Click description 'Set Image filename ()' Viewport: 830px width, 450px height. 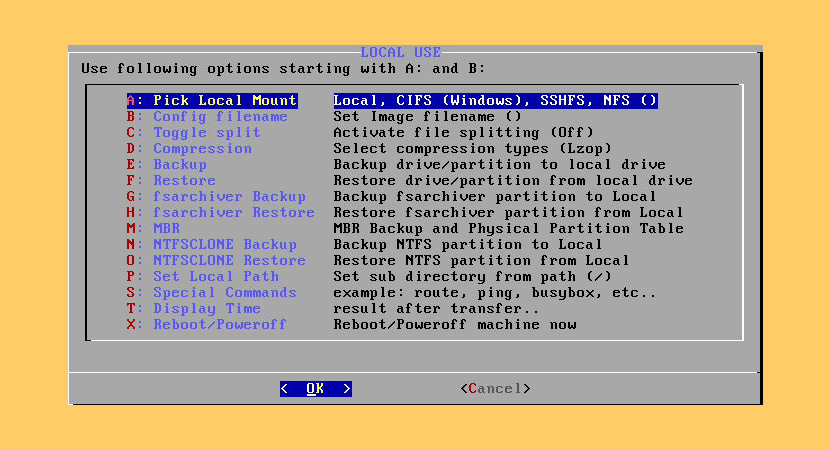click(427, 116)
